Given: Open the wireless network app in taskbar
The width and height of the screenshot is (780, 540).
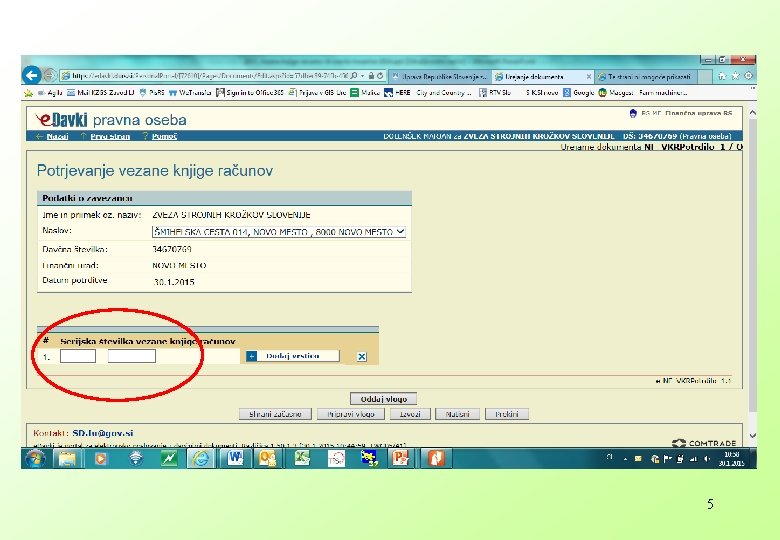Looking at the screenshot, I should pyautogui.click(x=135, y=458).
